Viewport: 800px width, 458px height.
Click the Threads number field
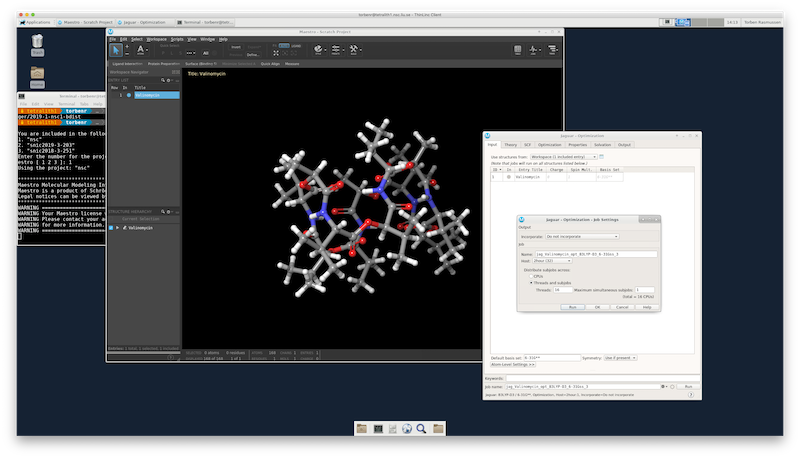[562, 290]
